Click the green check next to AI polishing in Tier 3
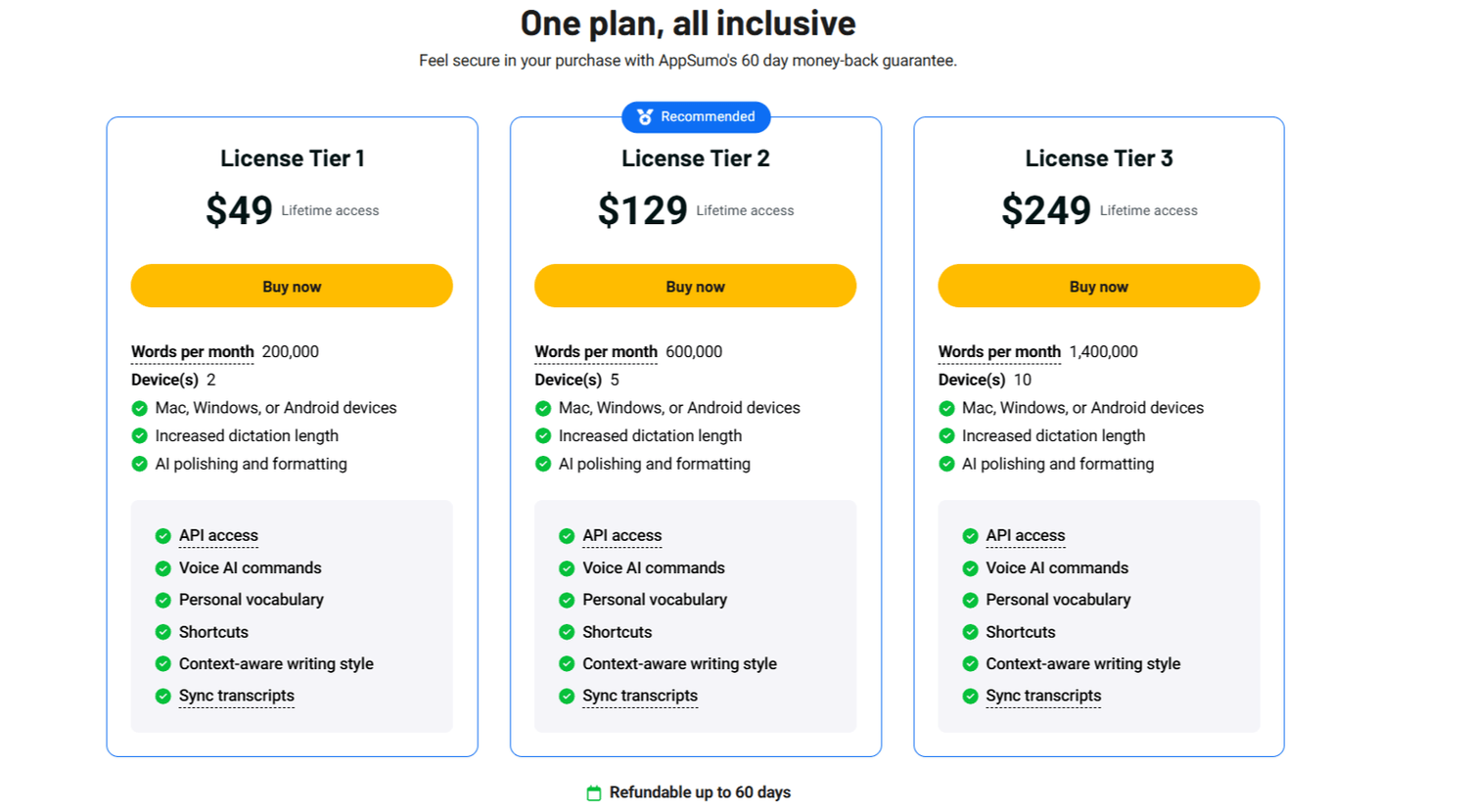Screen dimensions: 1468x812 click(946, 464)
